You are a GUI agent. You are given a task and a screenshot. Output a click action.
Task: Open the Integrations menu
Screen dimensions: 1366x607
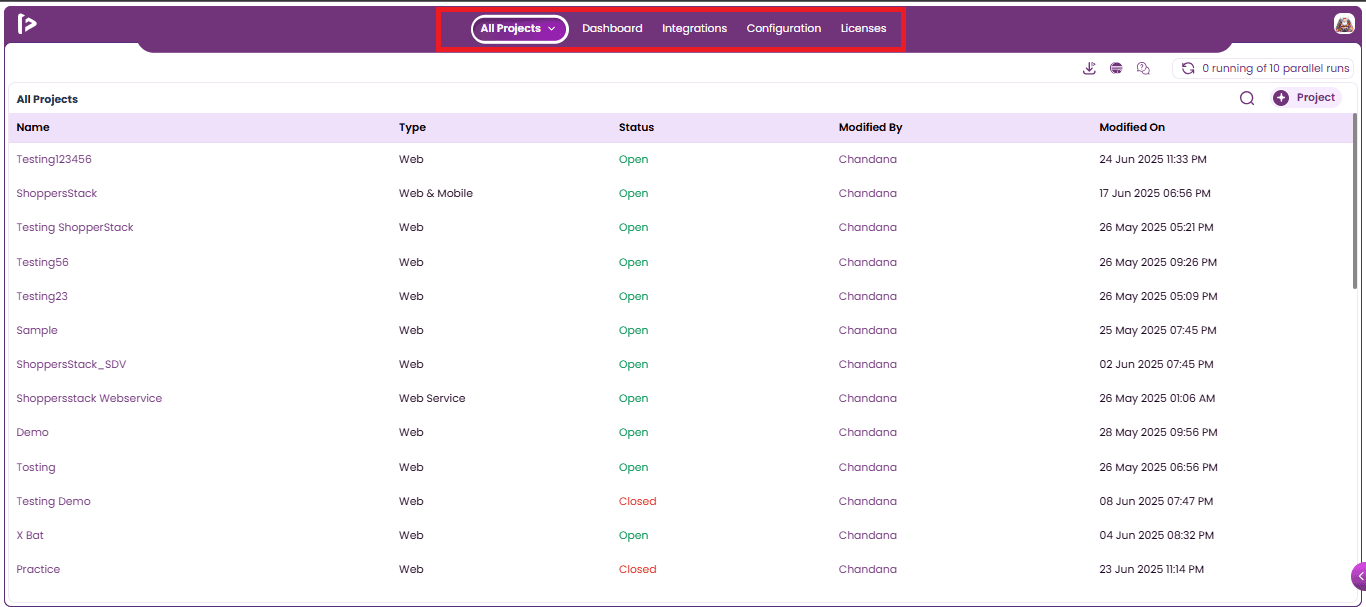pyautogui.click(x=694, y=28)
